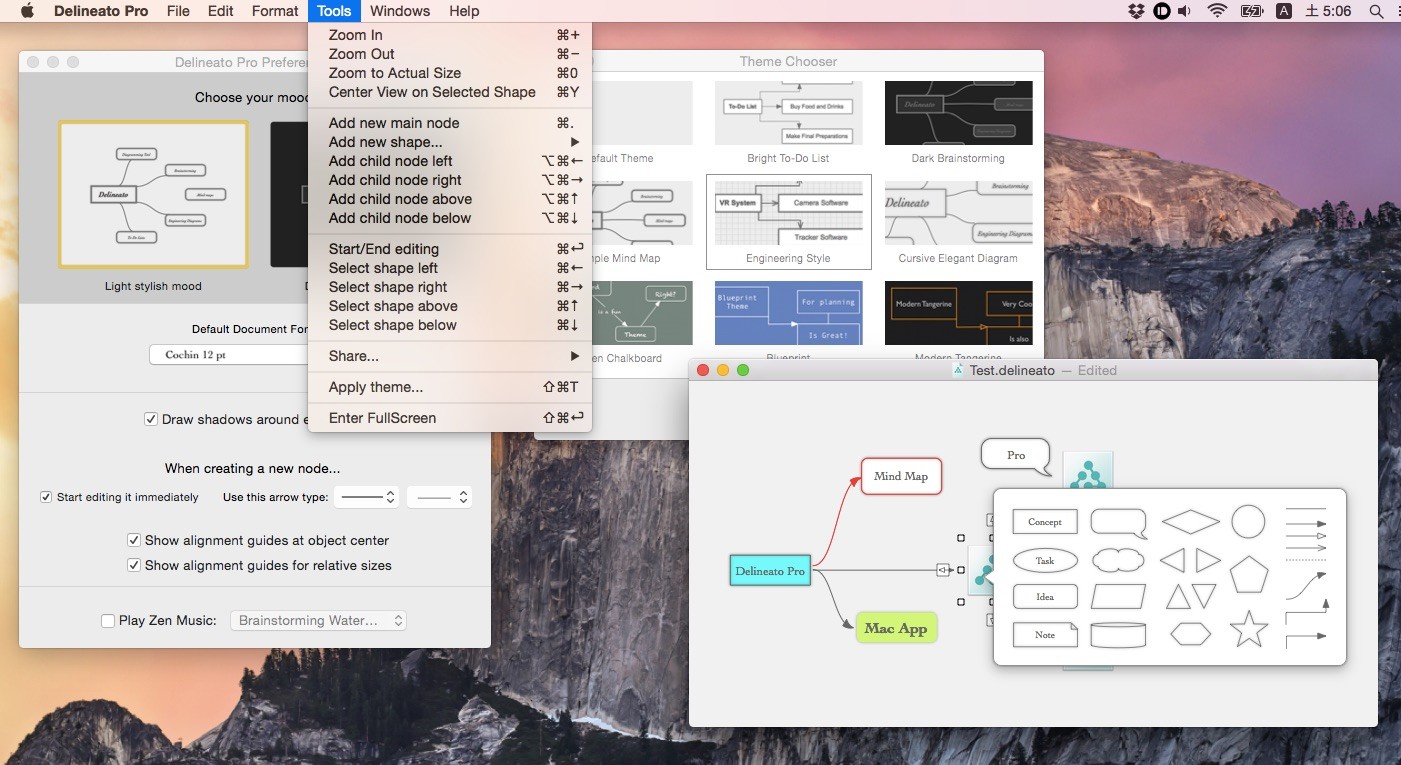Open the first arrow type dropdown

click(366, 497)
